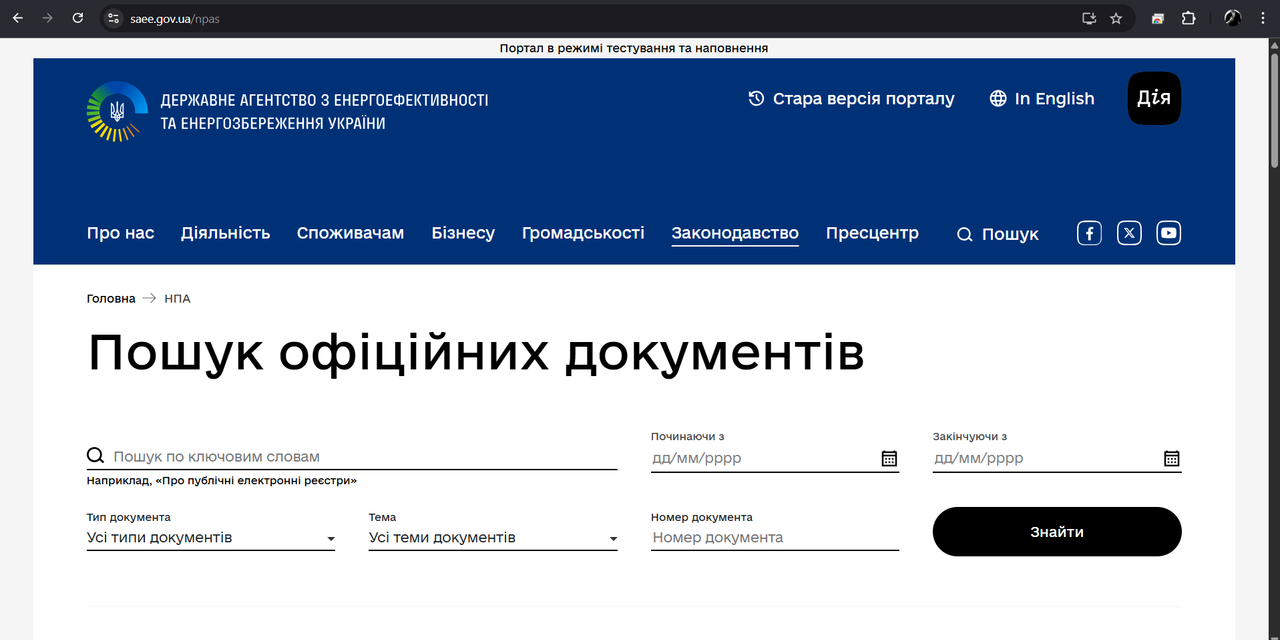Open the Пресцентр menu
The width and height of the screenshot is (1280, 640).
click(872, 233)
